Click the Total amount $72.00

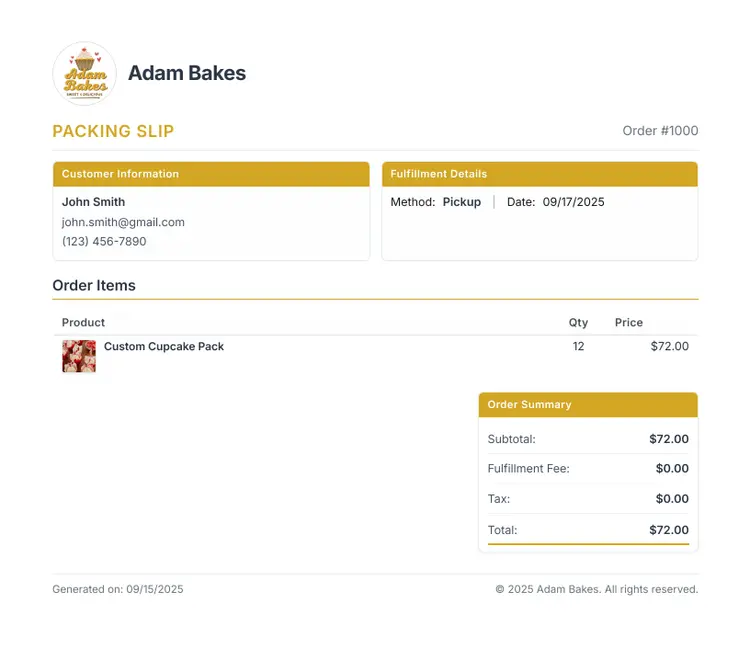point(669,530)
